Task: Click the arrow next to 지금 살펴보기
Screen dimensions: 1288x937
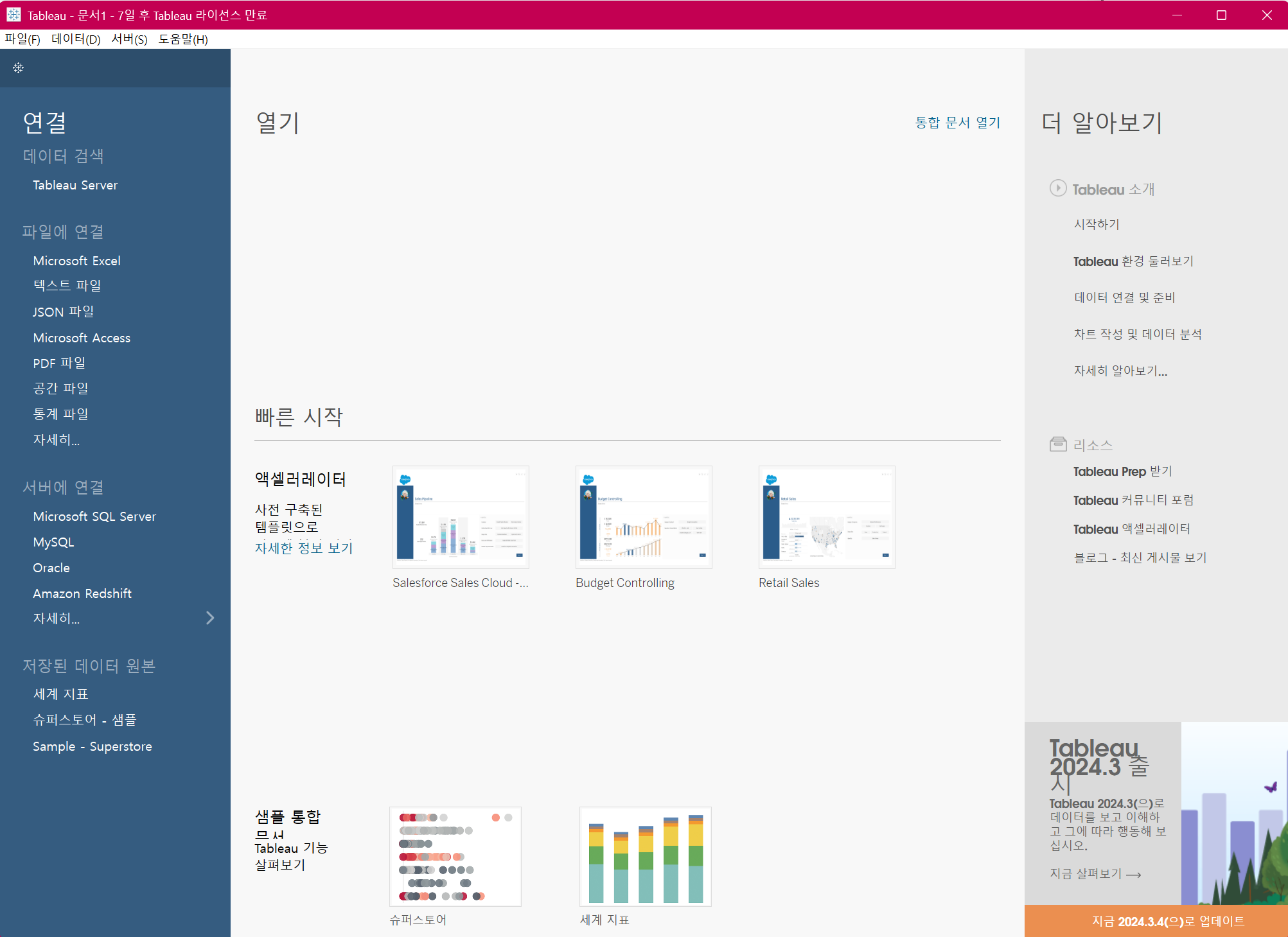Action: (x=1134, y=875)
